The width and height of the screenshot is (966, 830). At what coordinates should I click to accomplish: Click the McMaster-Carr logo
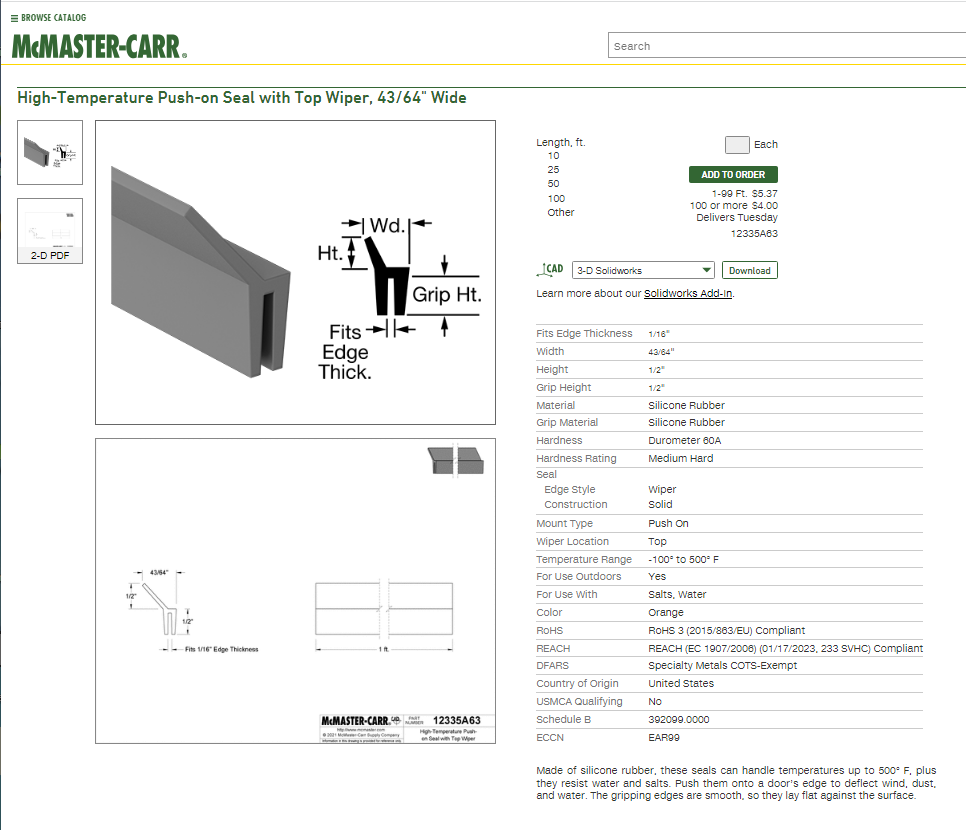tap(99, 47)
